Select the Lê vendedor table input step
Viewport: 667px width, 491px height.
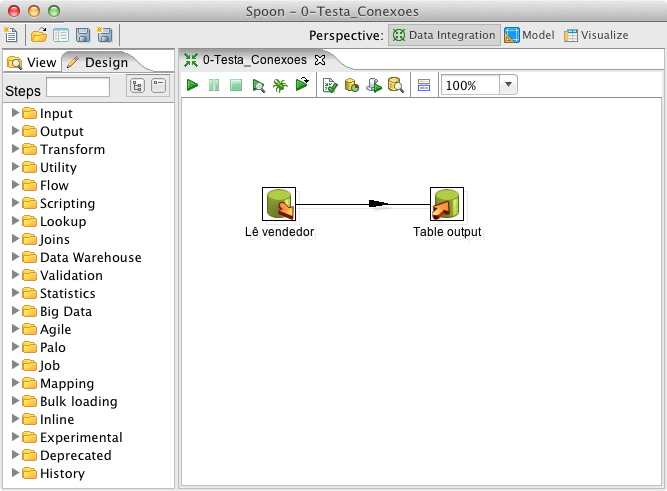pos(279,204)
